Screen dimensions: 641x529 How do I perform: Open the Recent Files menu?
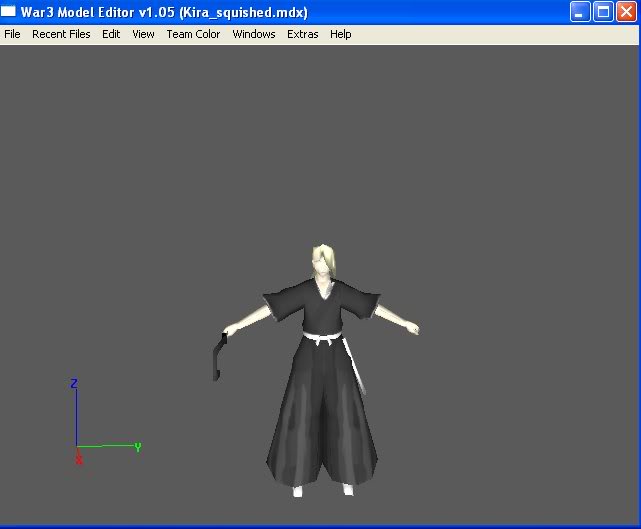61,34
